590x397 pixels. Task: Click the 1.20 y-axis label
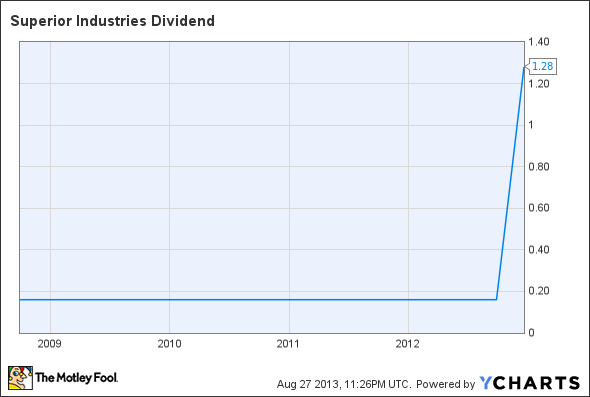(x=539, y=84)
